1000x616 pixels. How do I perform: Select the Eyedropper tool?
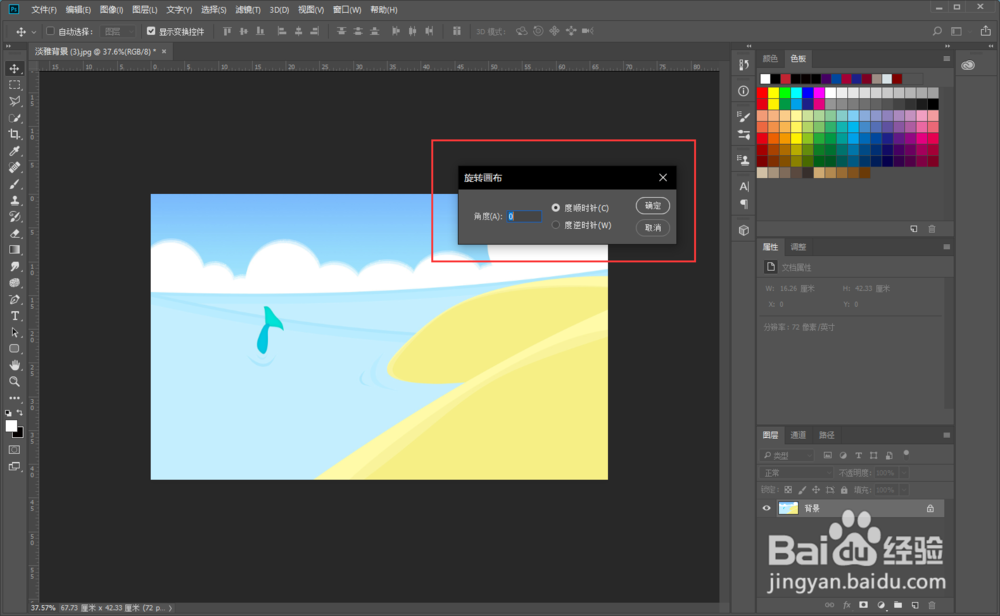pyautogui.click(x=14, y=151)
